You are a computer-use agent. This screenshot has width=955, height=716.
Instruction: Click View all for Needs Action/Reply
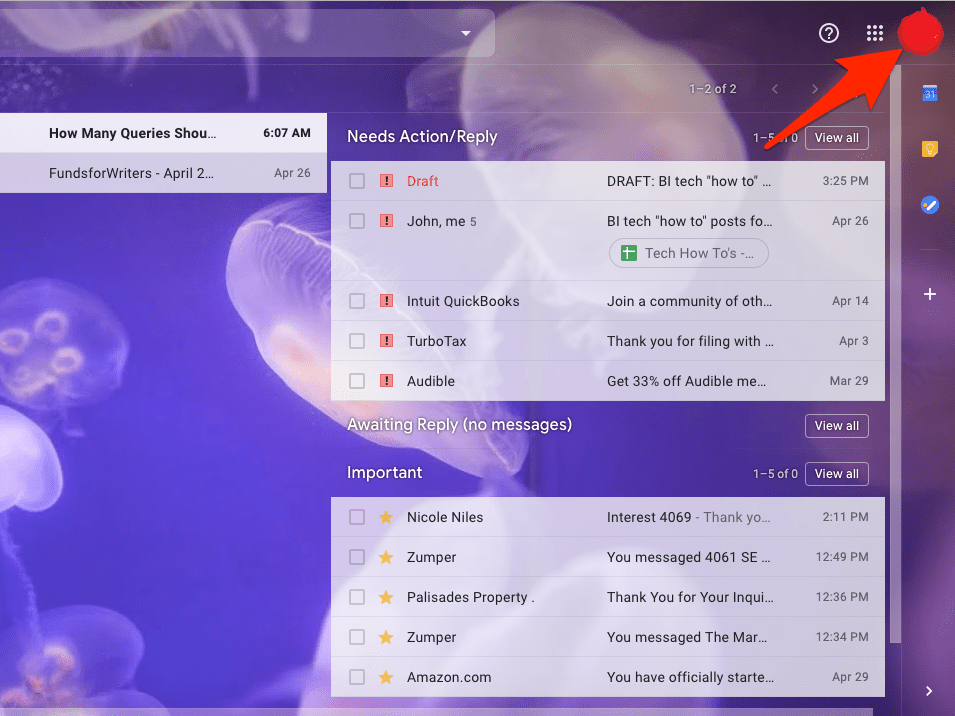(836, 137)
